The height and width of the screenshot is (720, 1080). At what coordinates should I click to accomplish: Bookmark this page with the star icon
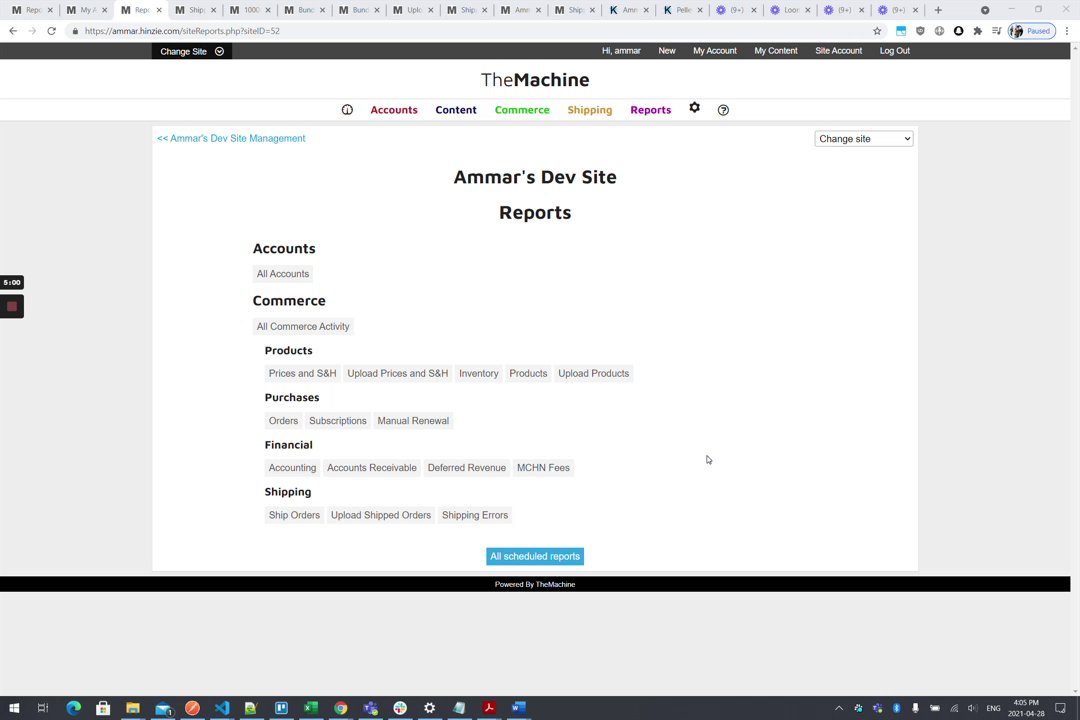tap(877, 31)
